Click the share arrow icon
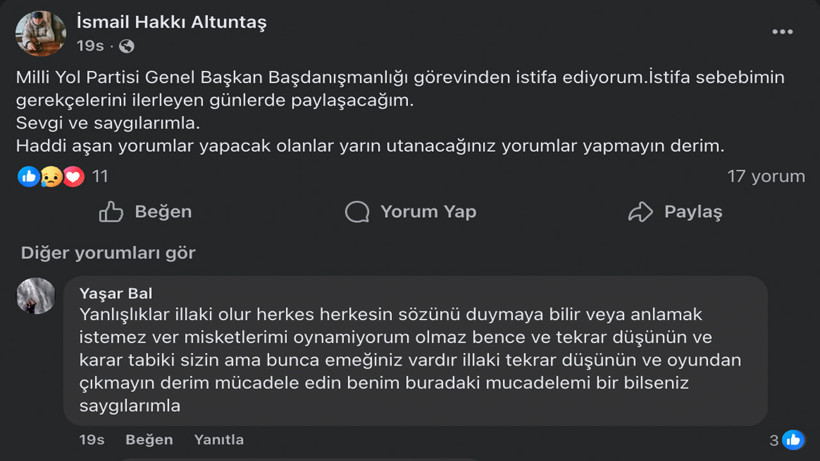The image size is (820, 461). click(x=640, y=212)
